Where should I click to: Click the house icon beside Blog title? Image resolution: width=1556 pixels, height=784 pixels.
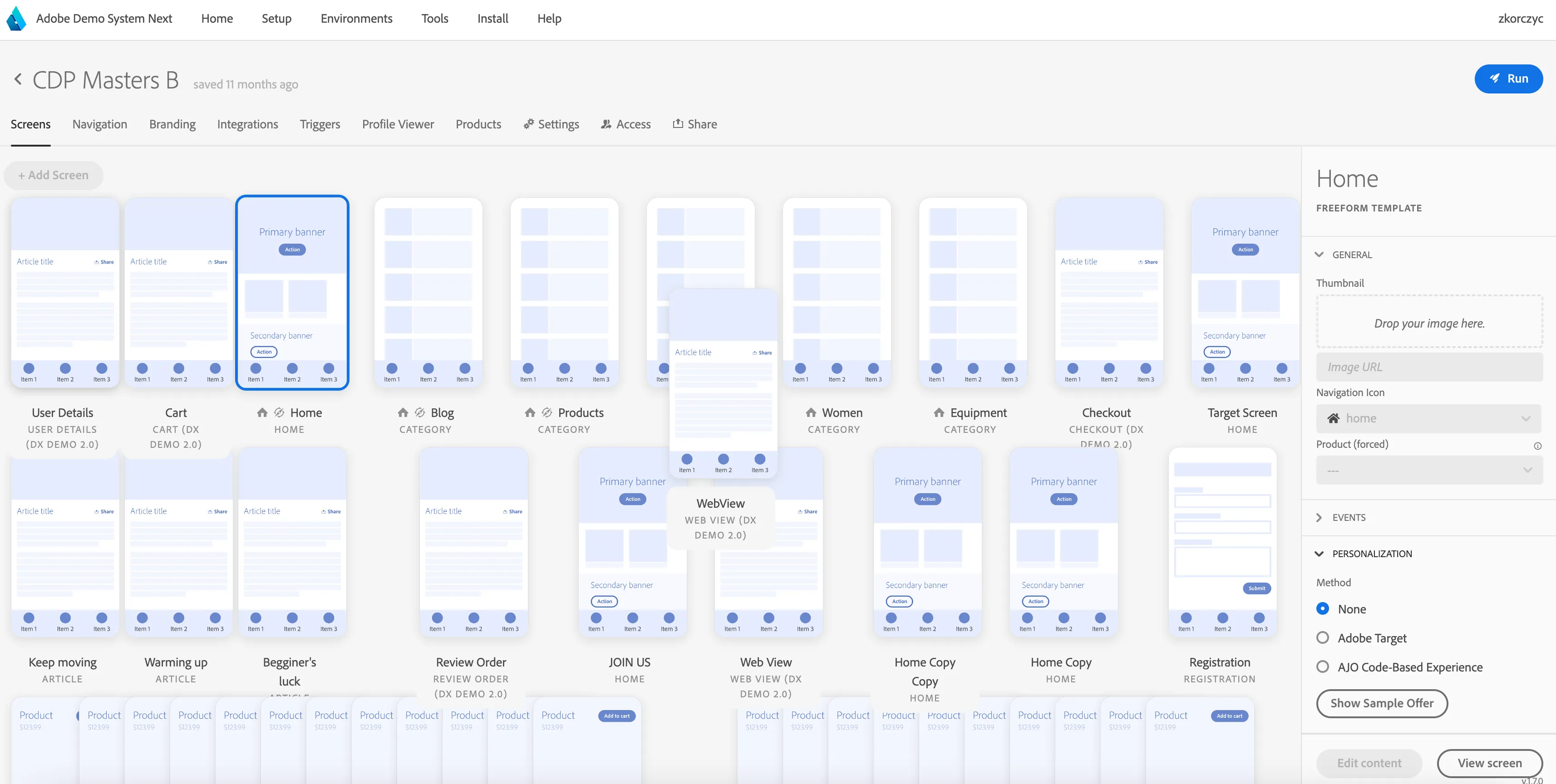[x=403, y=412]
